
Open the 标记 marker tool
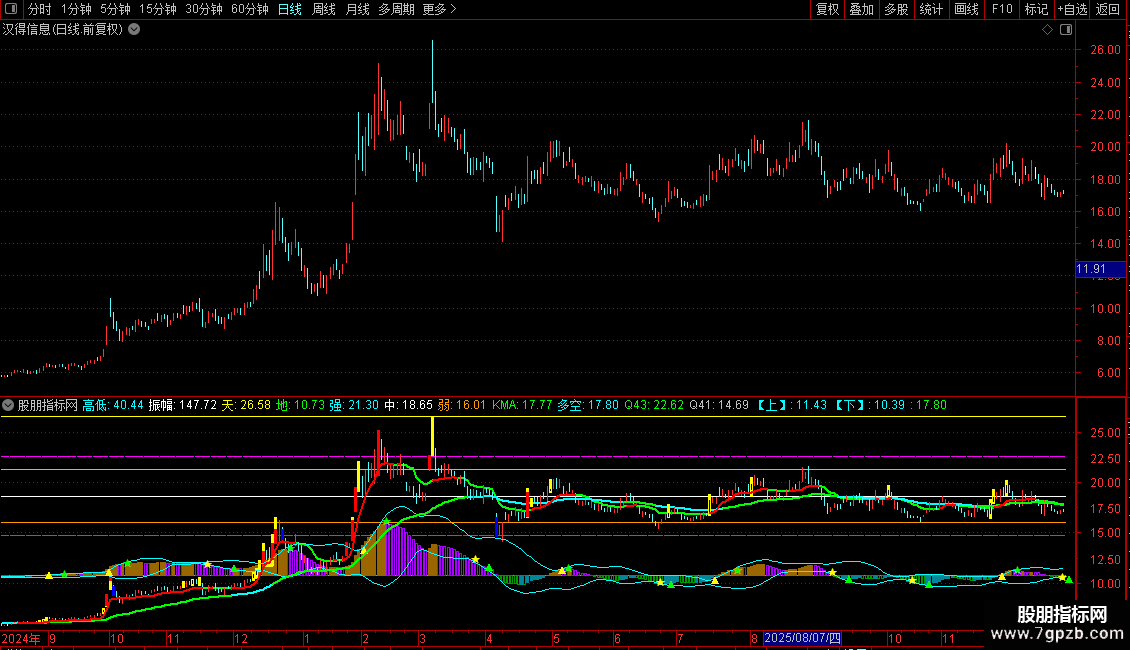1036,10
